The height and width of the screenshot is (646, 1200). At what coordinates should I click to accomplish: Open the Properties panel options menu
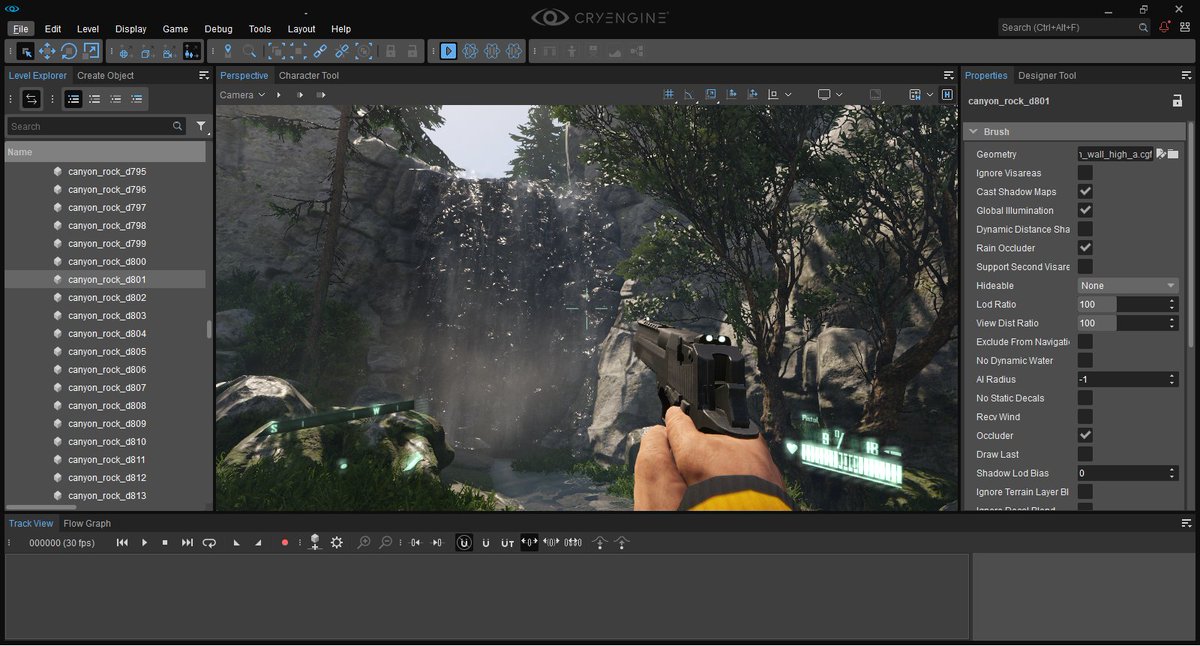[1186, 75]
